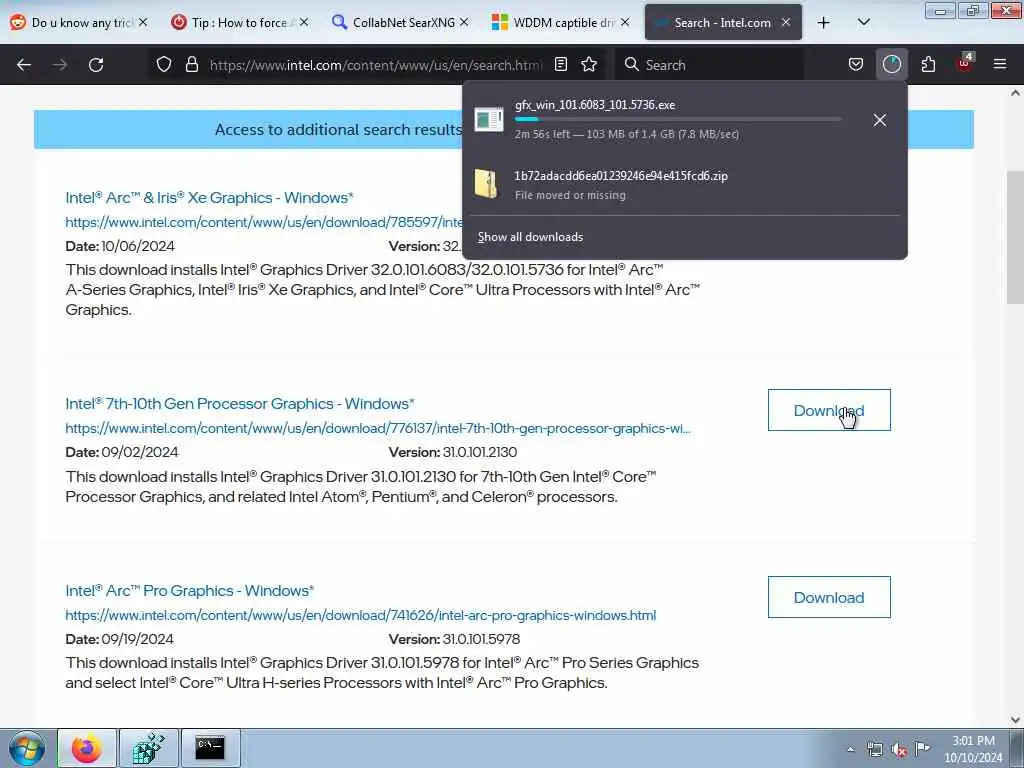Click scrollbar down arrow
This screenshot has height=768, width=1024.
click(1016, 720)
